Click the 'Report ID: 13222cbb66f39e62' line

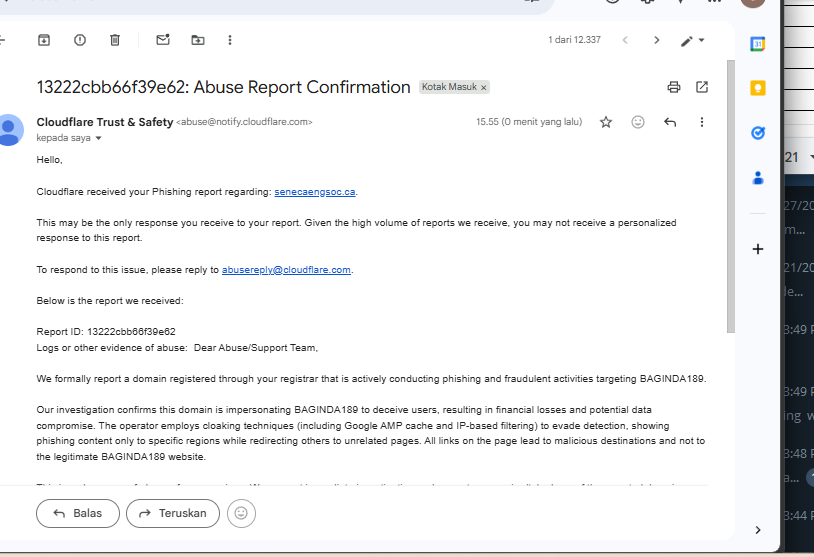coord(106,332)
